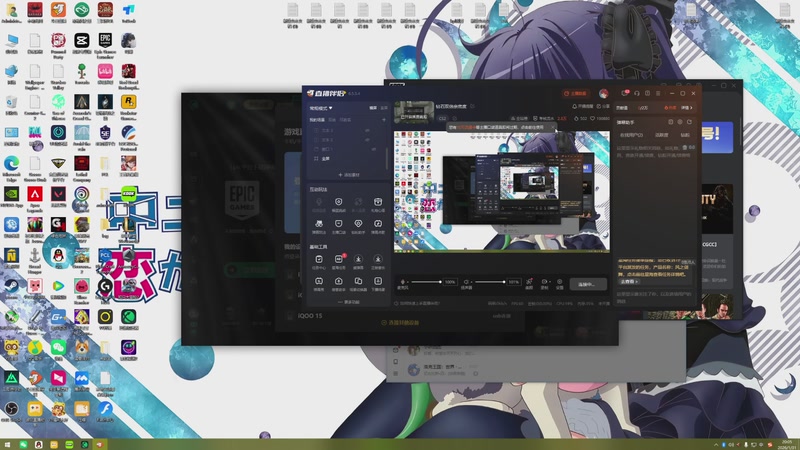This screenshot has height=450, width=800.
Task: Select the Recycle Bin desktop icon
Action: coord(11,102)
